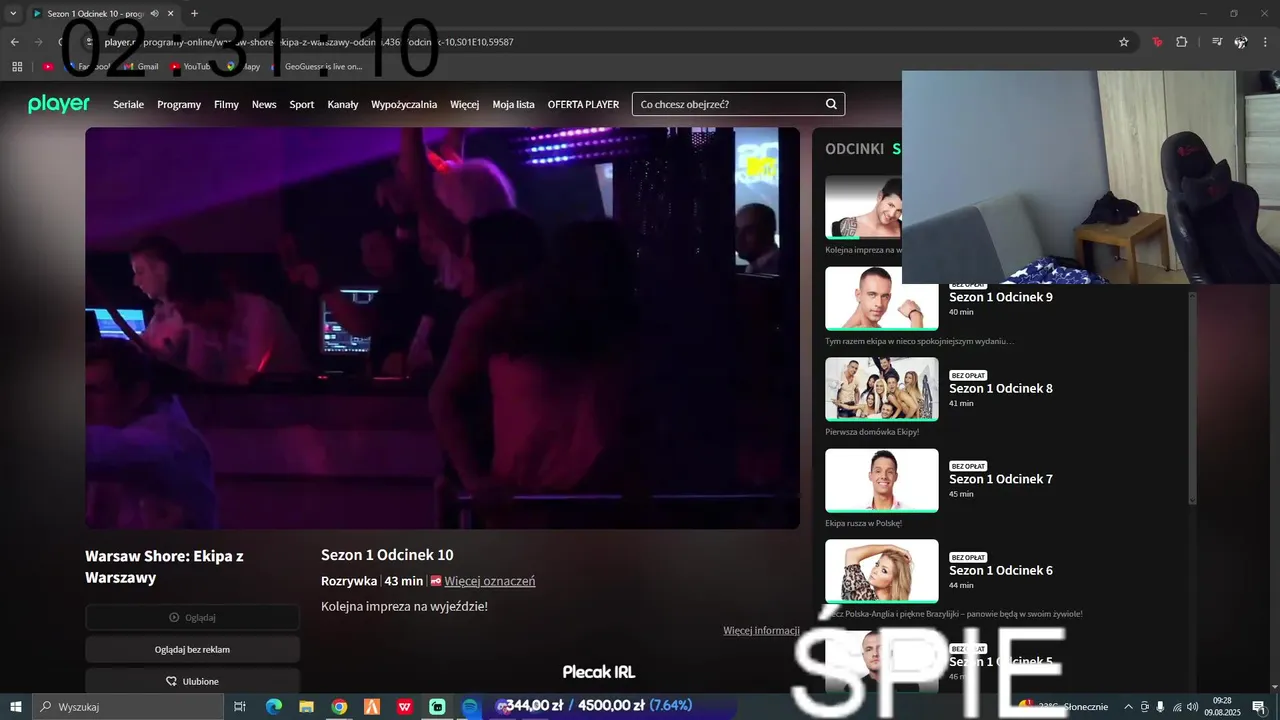The height and width of the screenshot is (720, 1280).
Task: Open Sezon 1 Odcinek 7 thumbnail
Action: 882,480
